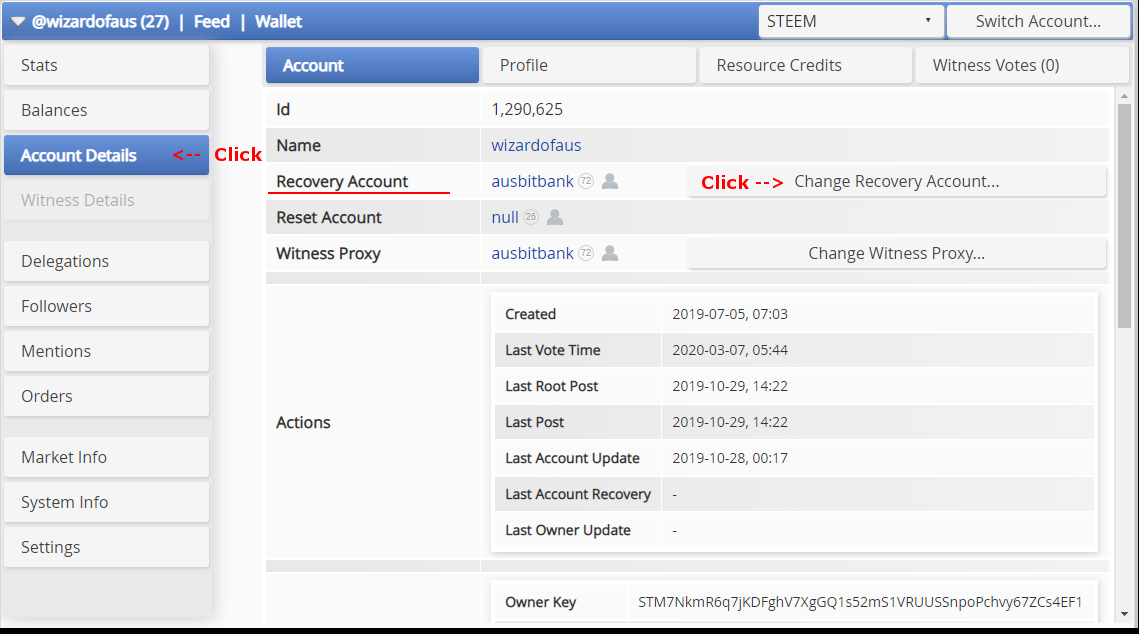Image resolution: width=1139 pixels, height=634 pixels.
Task: Click person icon next to null Reset Account
Action: tap(555, 218)
